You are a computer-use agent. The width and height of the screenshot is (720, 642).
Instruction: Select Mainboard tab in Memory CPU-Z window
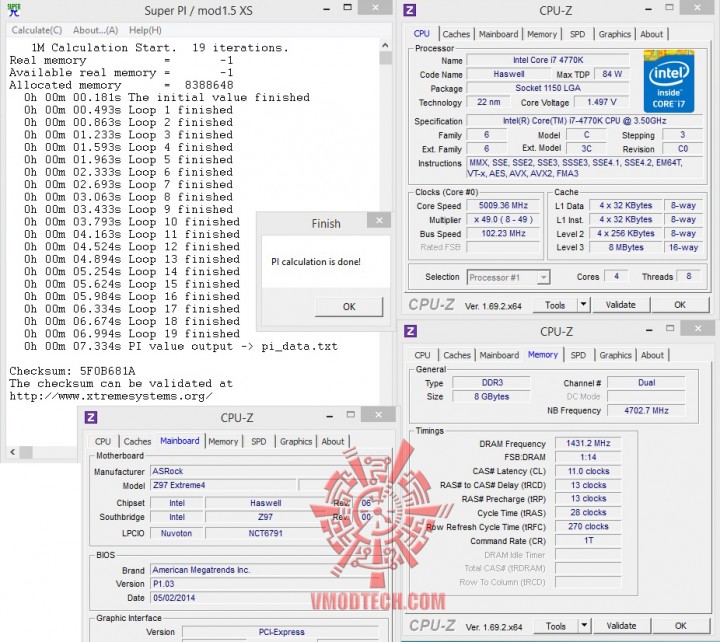pyautogui.click(x=499, y=355)
